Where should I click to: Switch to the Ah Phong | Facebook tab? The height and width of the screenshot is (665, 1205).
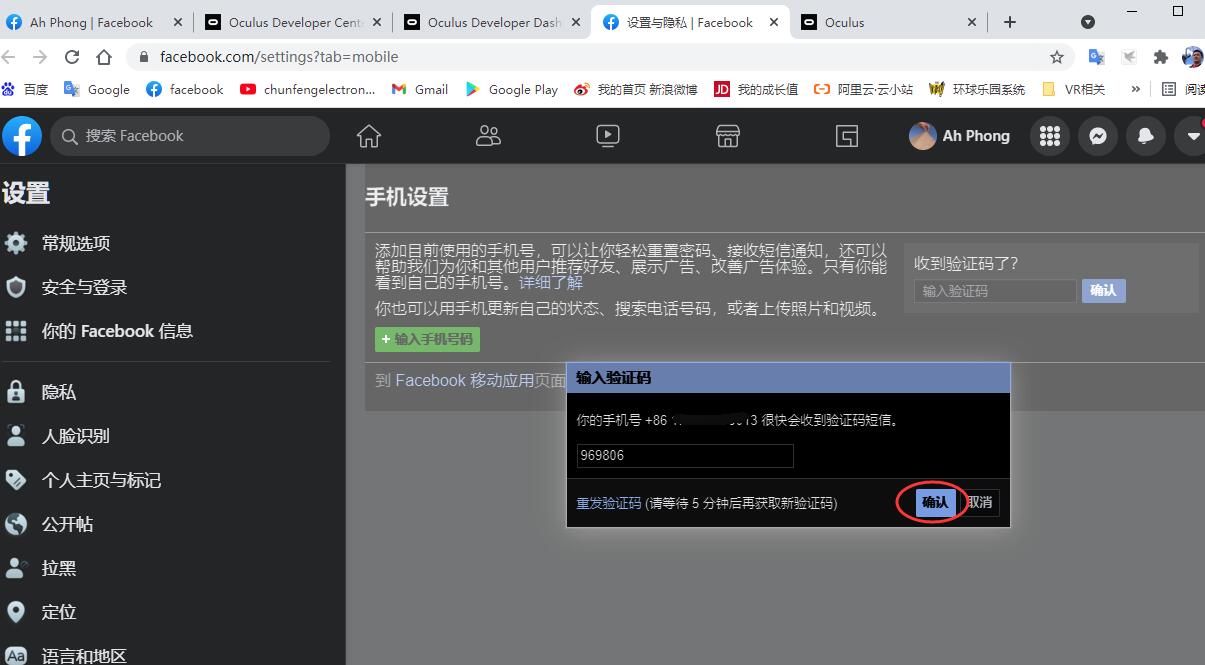(x=90, y=22)
